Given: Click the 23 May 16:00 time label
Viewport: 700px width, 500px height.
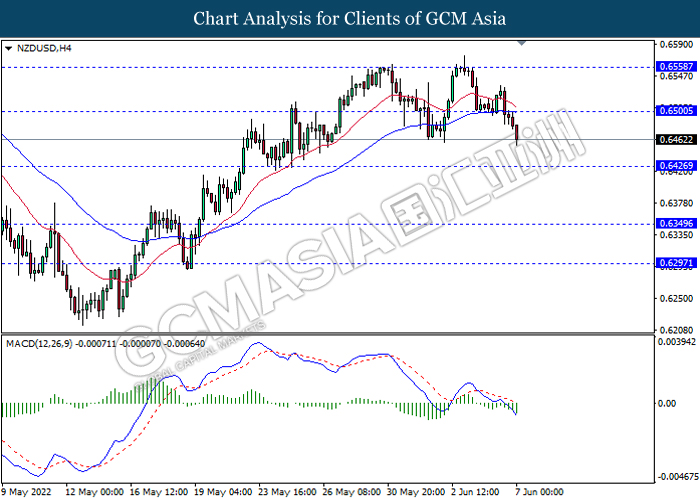Looking at the screenshot, I should (x=288, y=492).
